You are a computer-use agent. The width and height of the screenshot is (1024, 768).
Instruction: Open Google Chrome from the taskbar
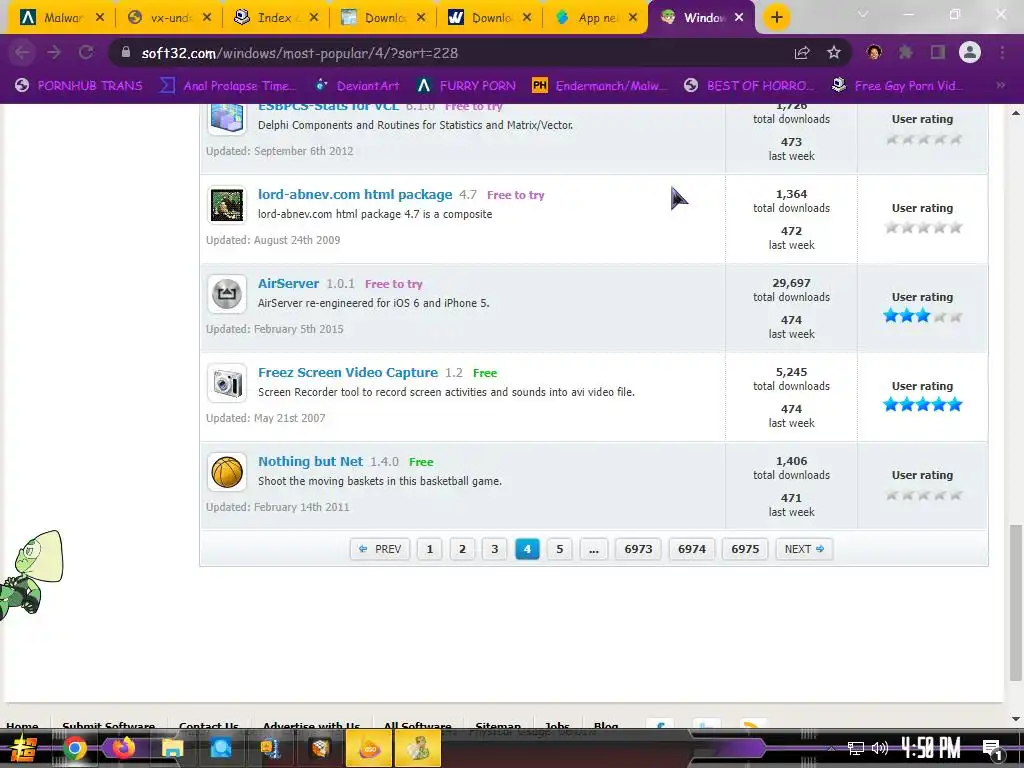click(74, 748)
